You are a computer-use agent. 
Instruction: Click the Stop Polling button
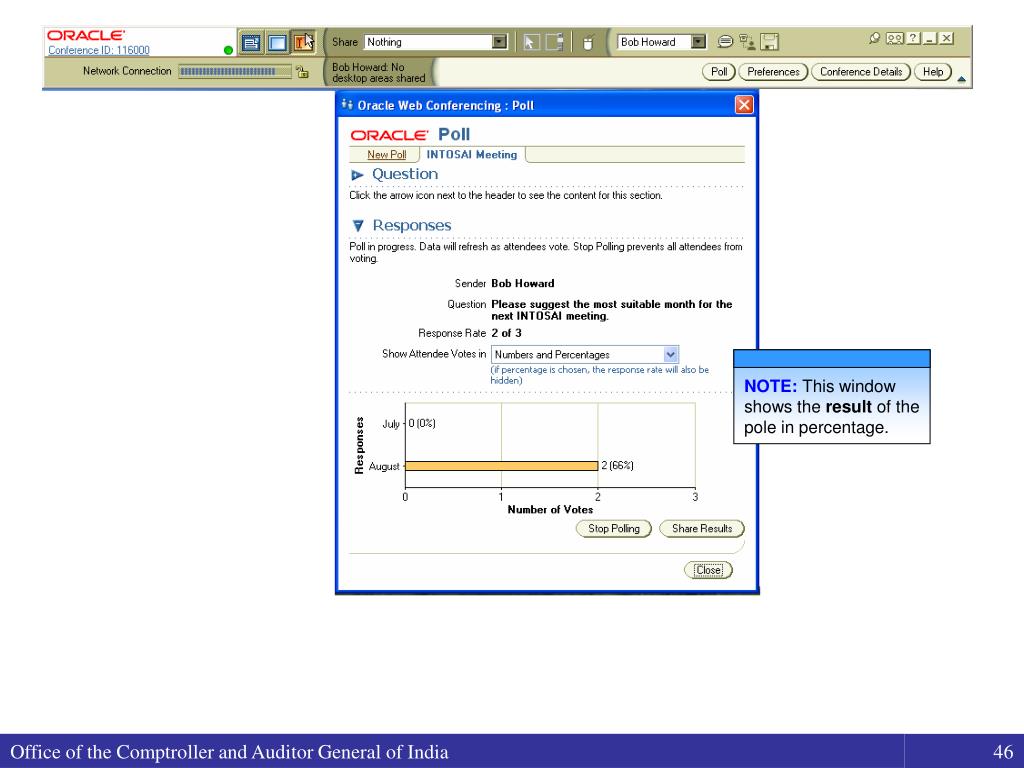(613, 528)
